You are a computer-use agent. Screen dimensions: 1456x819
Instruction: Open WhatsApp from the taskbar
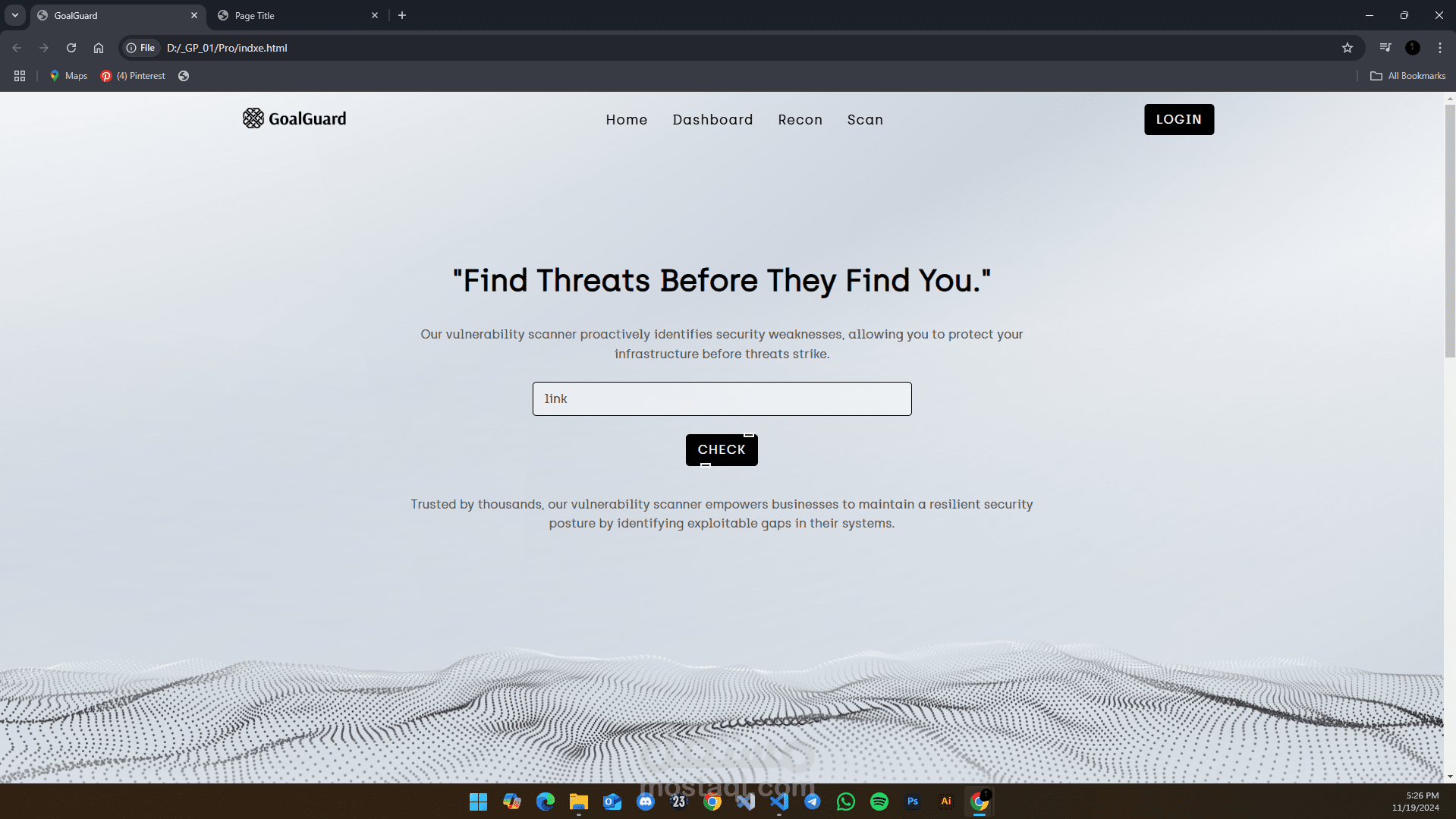pos(846,802)
